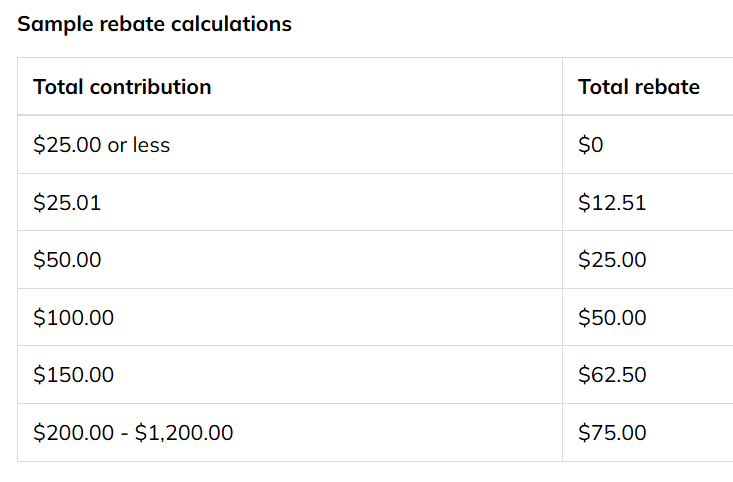Click the words "or less" in first row

pyautogui.click(x=138, y=145)
